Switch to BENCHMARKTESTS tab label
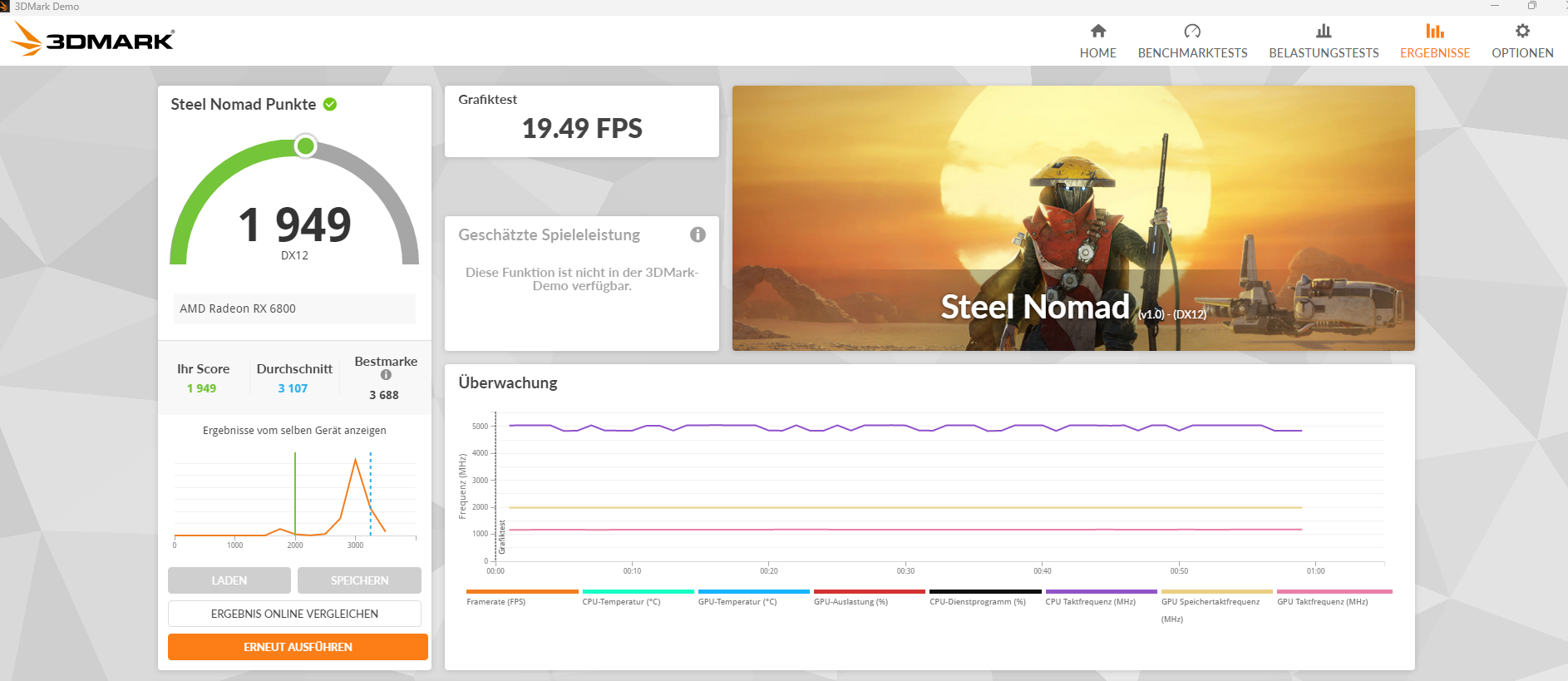1568x681 pixels. 1192,53
